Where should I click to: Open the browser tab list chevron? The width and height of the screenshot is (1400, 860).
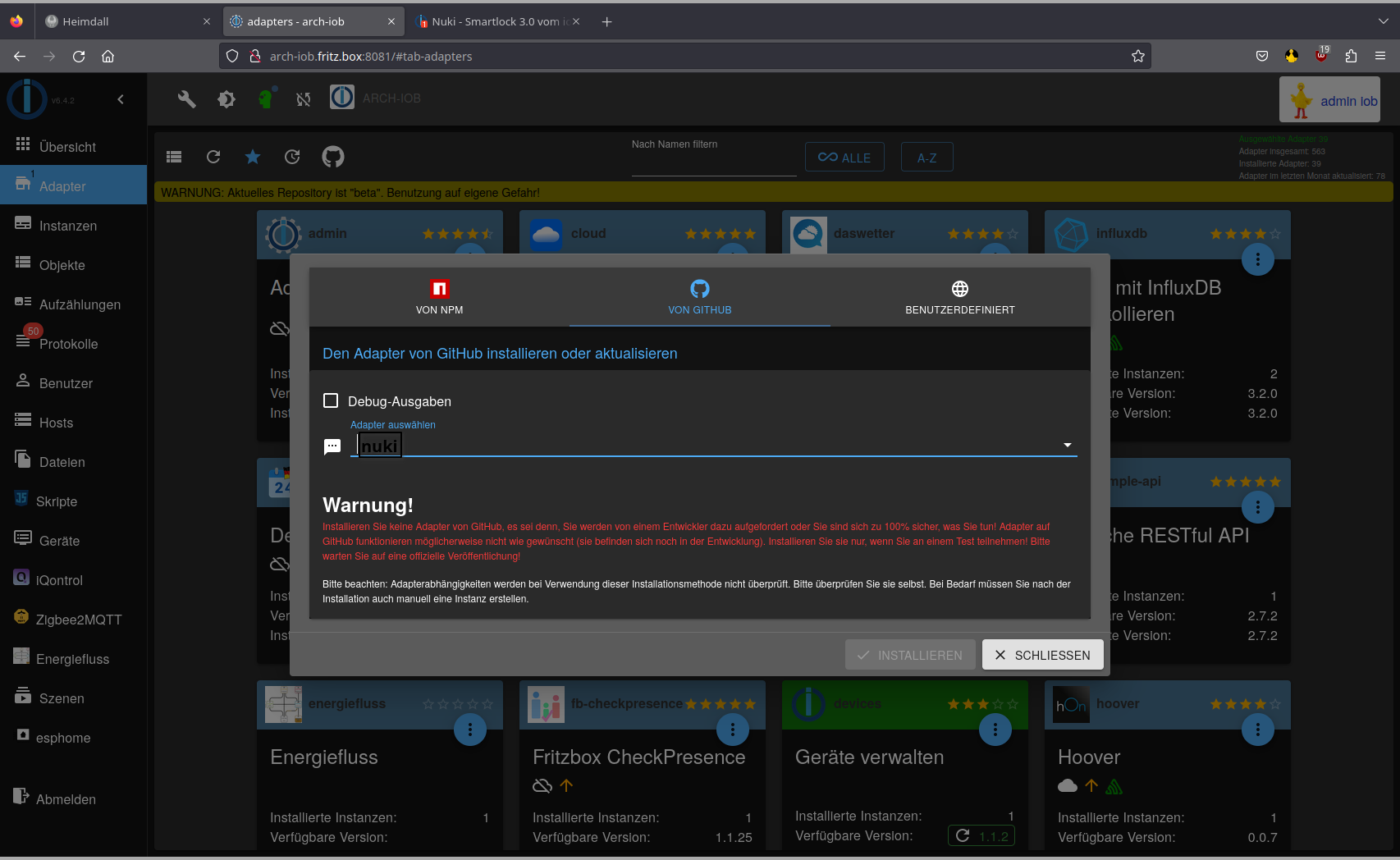click(1384, 21)
